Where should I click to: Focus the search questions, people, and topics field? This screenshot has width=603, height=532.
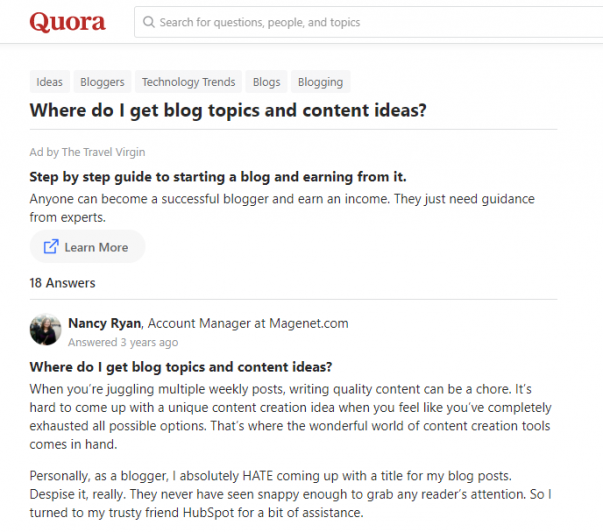tap(368, 22)
